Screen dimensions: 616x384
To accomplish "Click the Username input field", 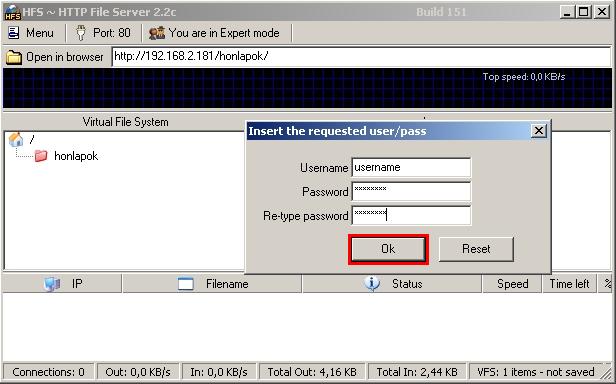I will [411, 168].
